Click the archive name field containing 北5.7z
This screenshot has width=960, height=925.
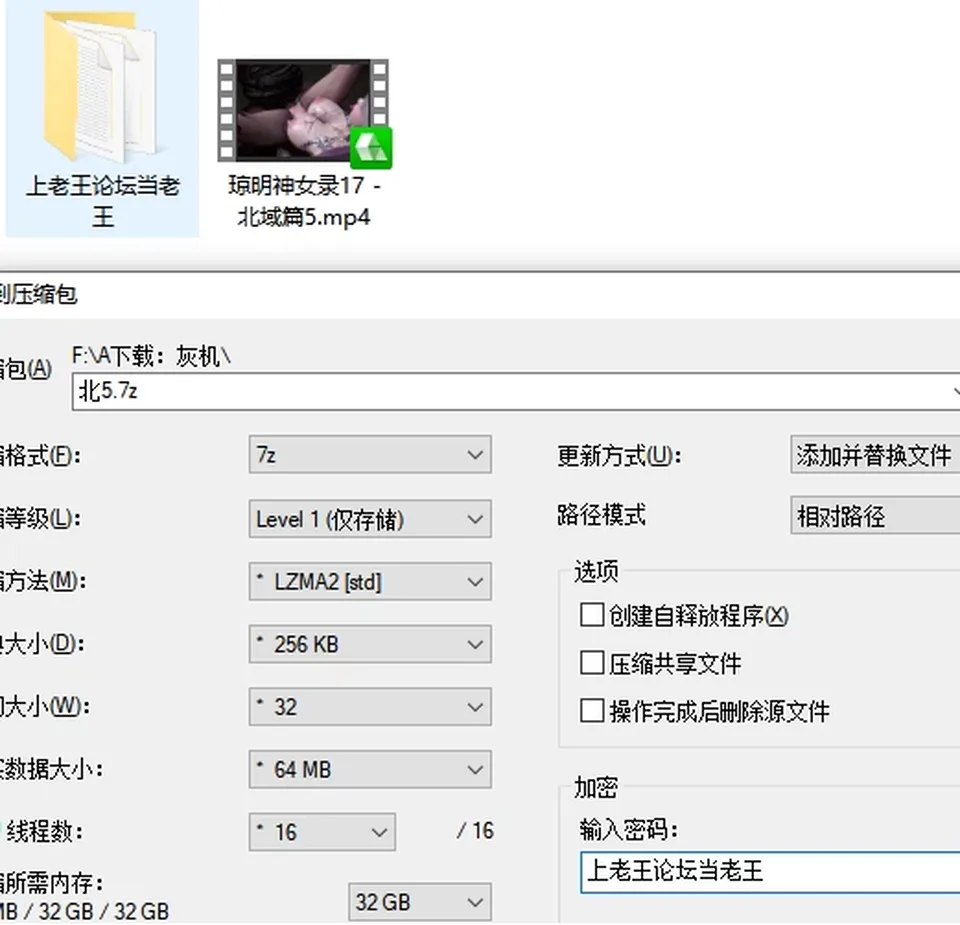point(516,391)
